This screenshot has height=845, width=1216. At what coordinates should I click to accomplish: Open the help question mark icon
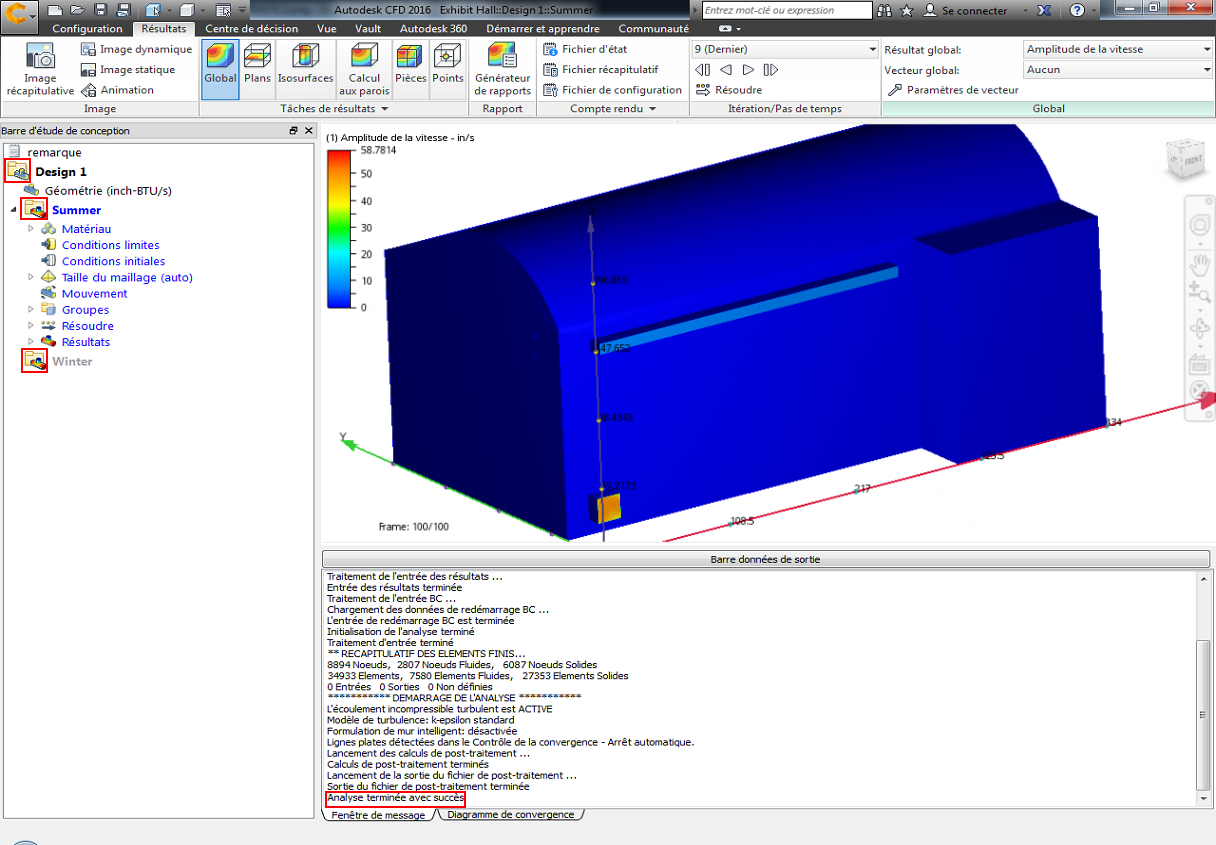point(1077,10)
